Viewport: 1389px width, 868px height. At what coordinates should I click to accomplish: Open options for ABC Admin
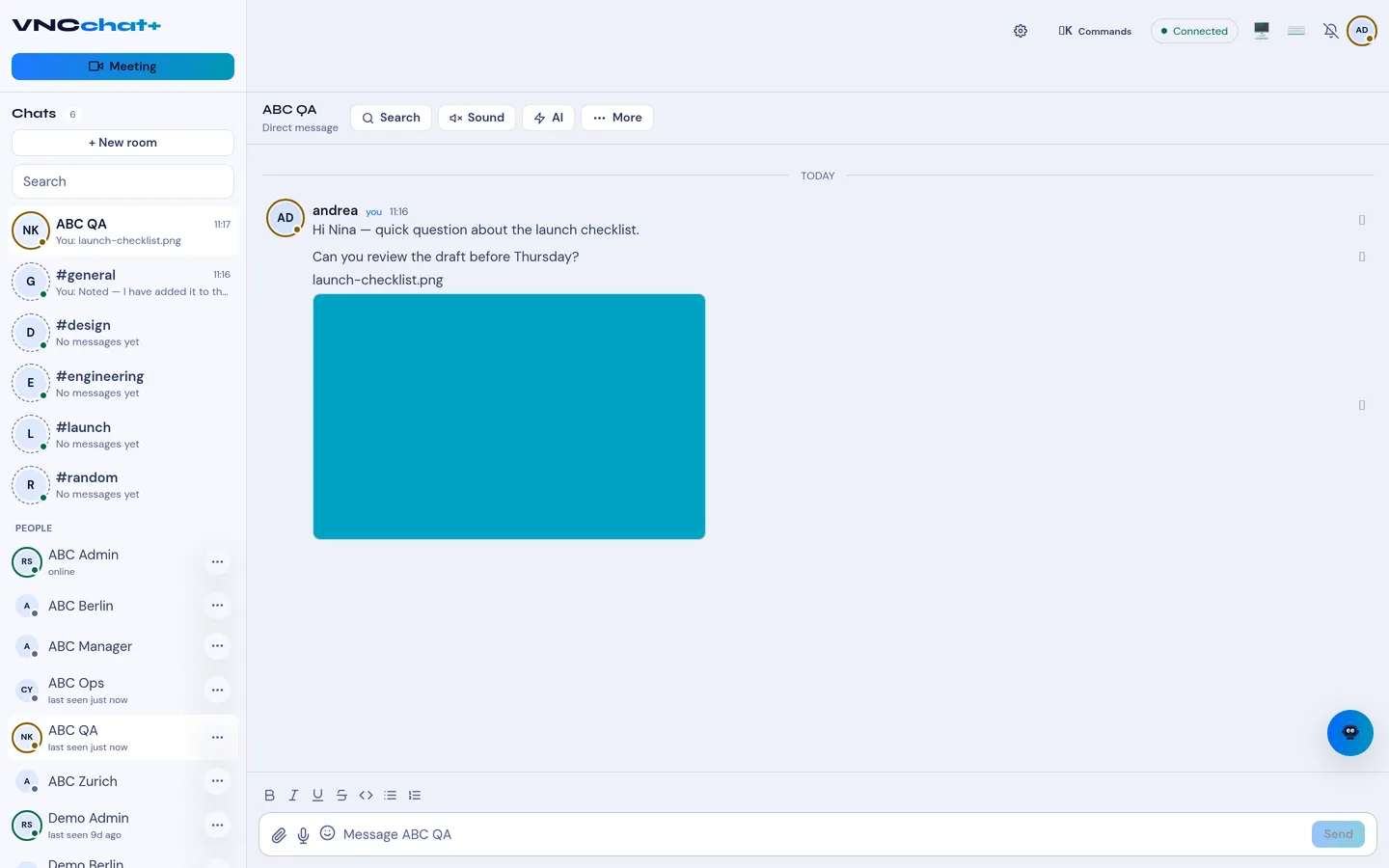coord(218,561)
